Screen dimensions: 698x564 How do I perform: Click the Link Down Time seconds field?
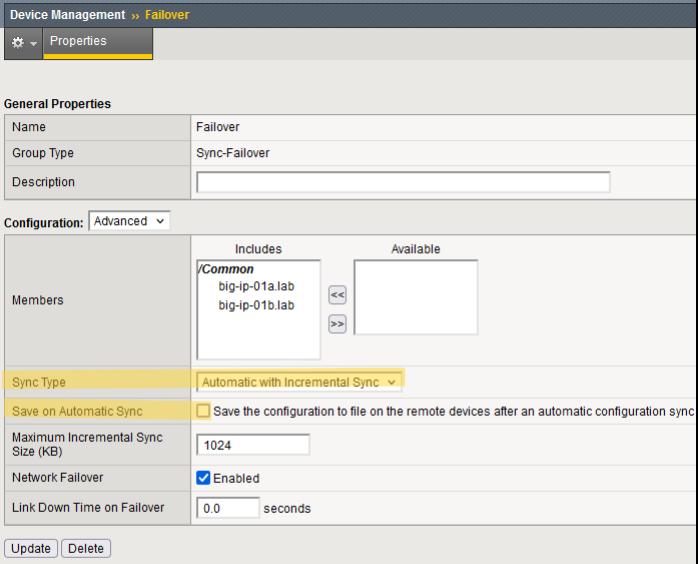pyautogui.click(x=227, y=508)
